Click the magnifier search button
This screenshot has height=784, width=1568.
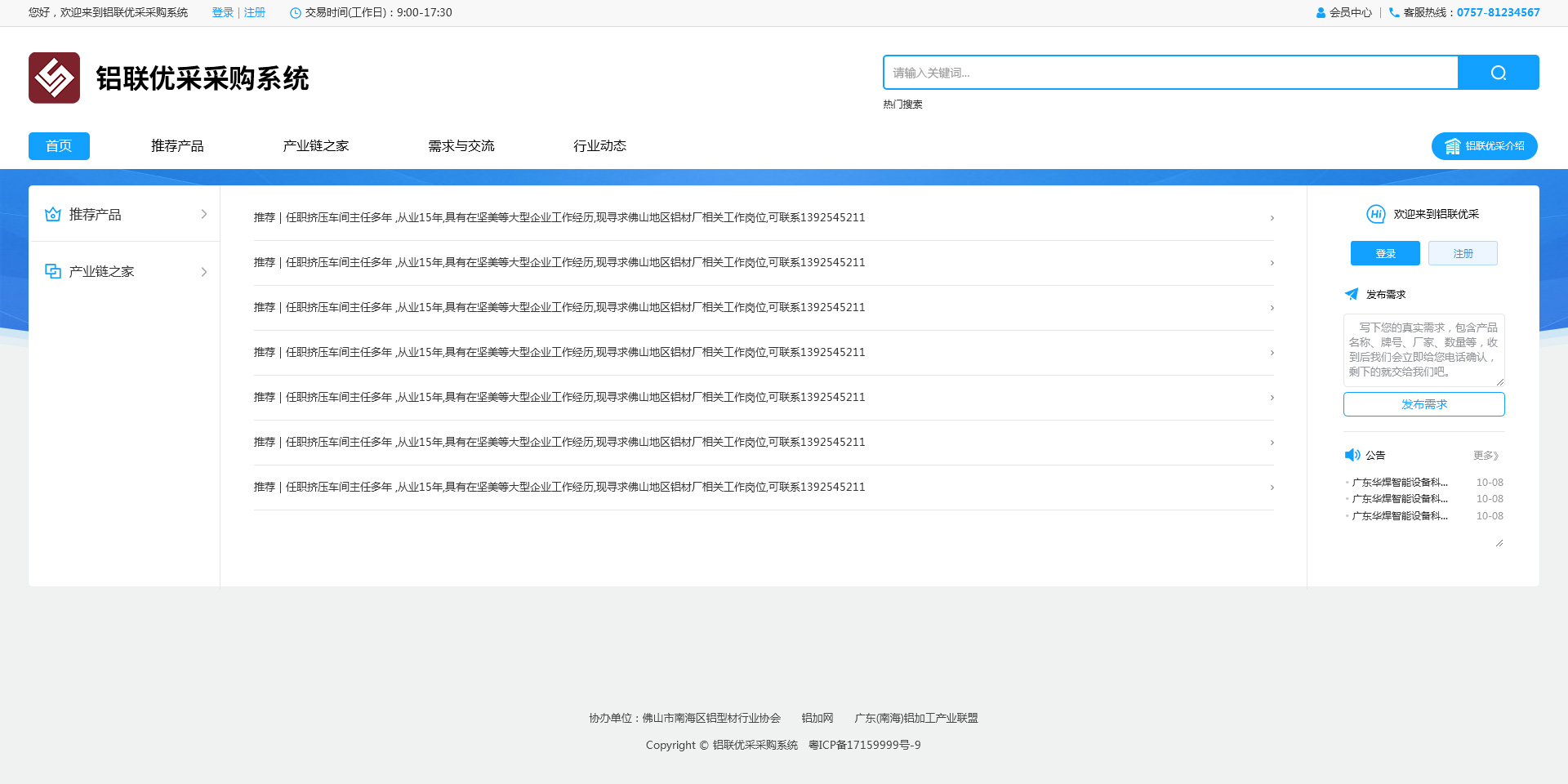pos(1498,73)
